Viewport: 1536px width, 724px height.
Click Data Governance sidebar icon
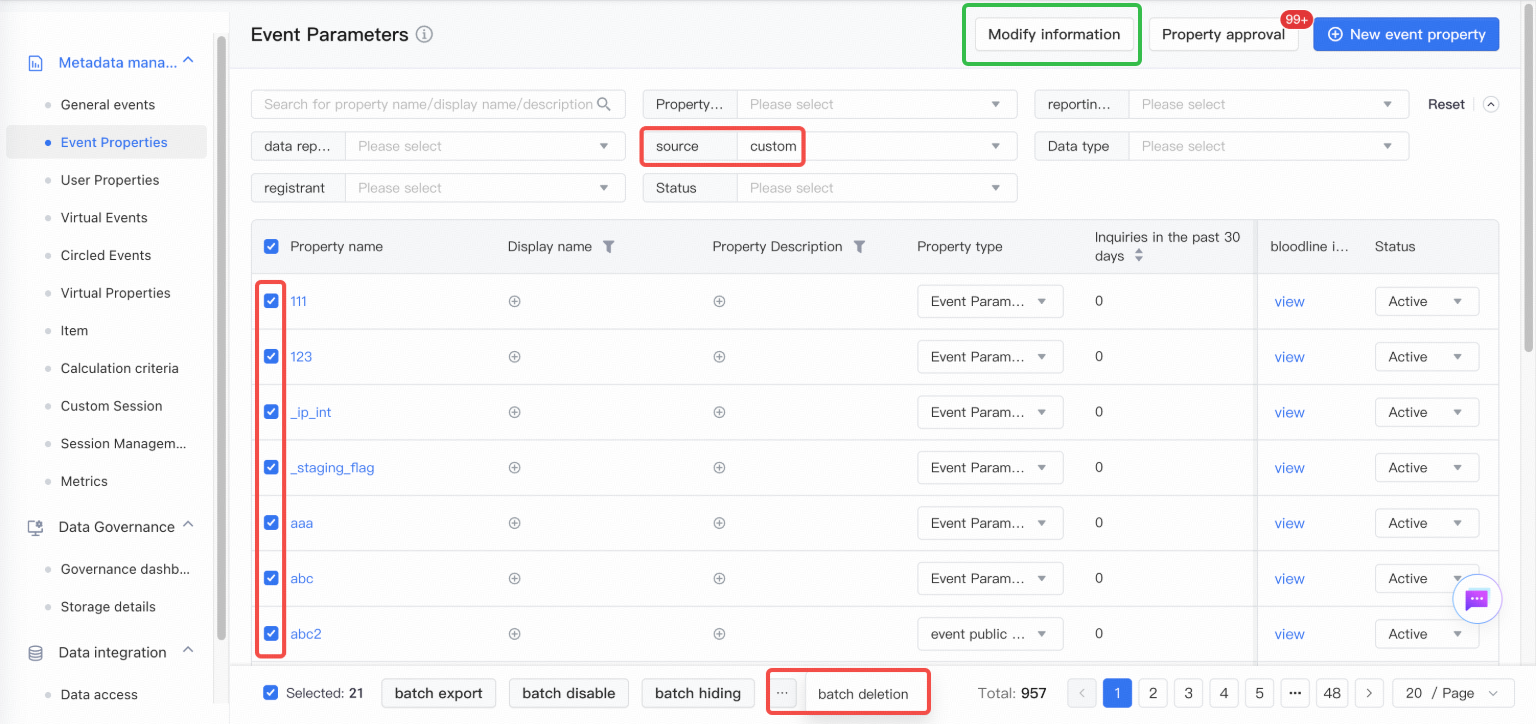pyautogui.click(x=36, y=527)
